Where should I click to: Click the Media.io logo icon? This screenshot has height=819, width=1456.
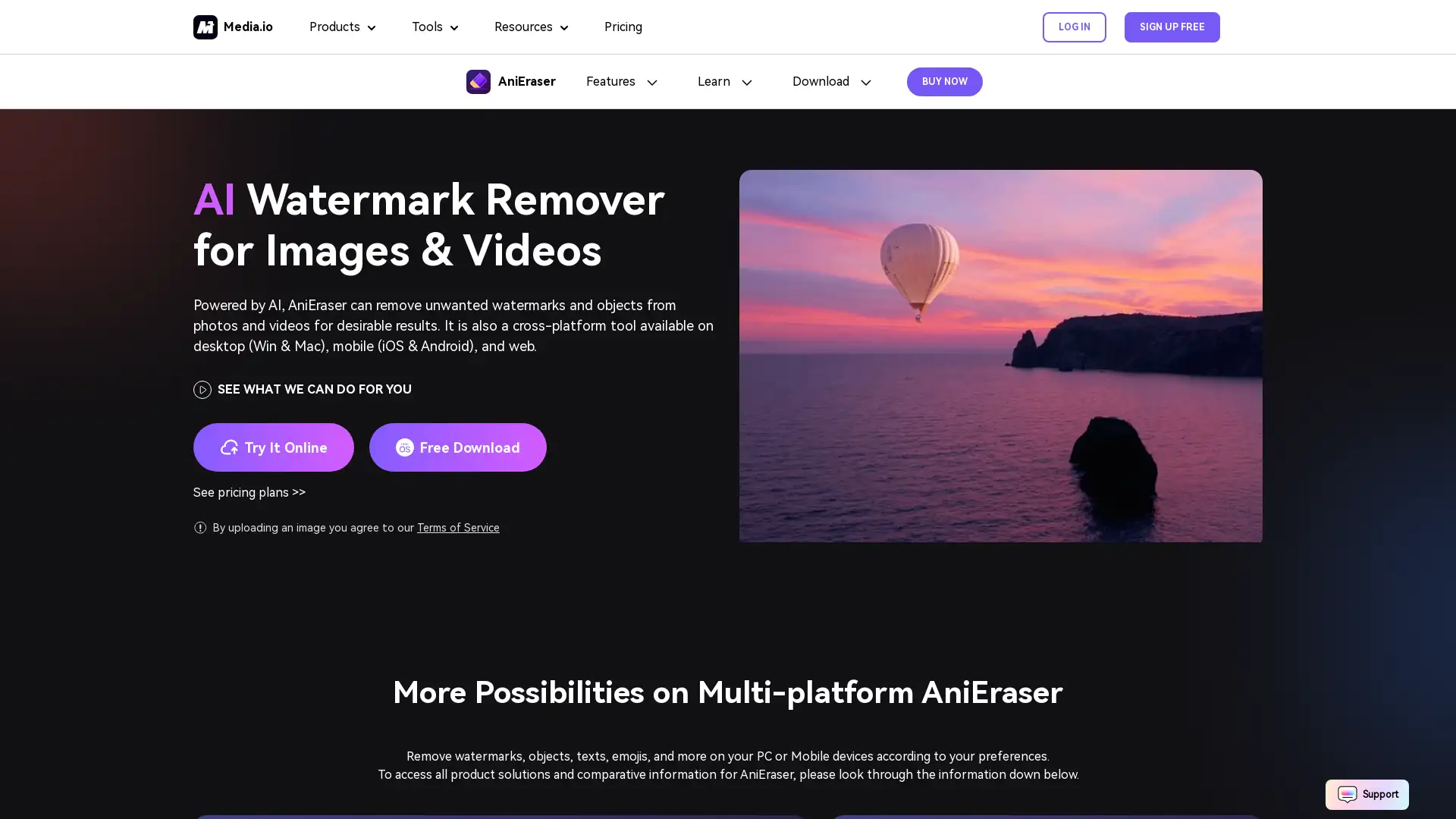click(204, 27)
